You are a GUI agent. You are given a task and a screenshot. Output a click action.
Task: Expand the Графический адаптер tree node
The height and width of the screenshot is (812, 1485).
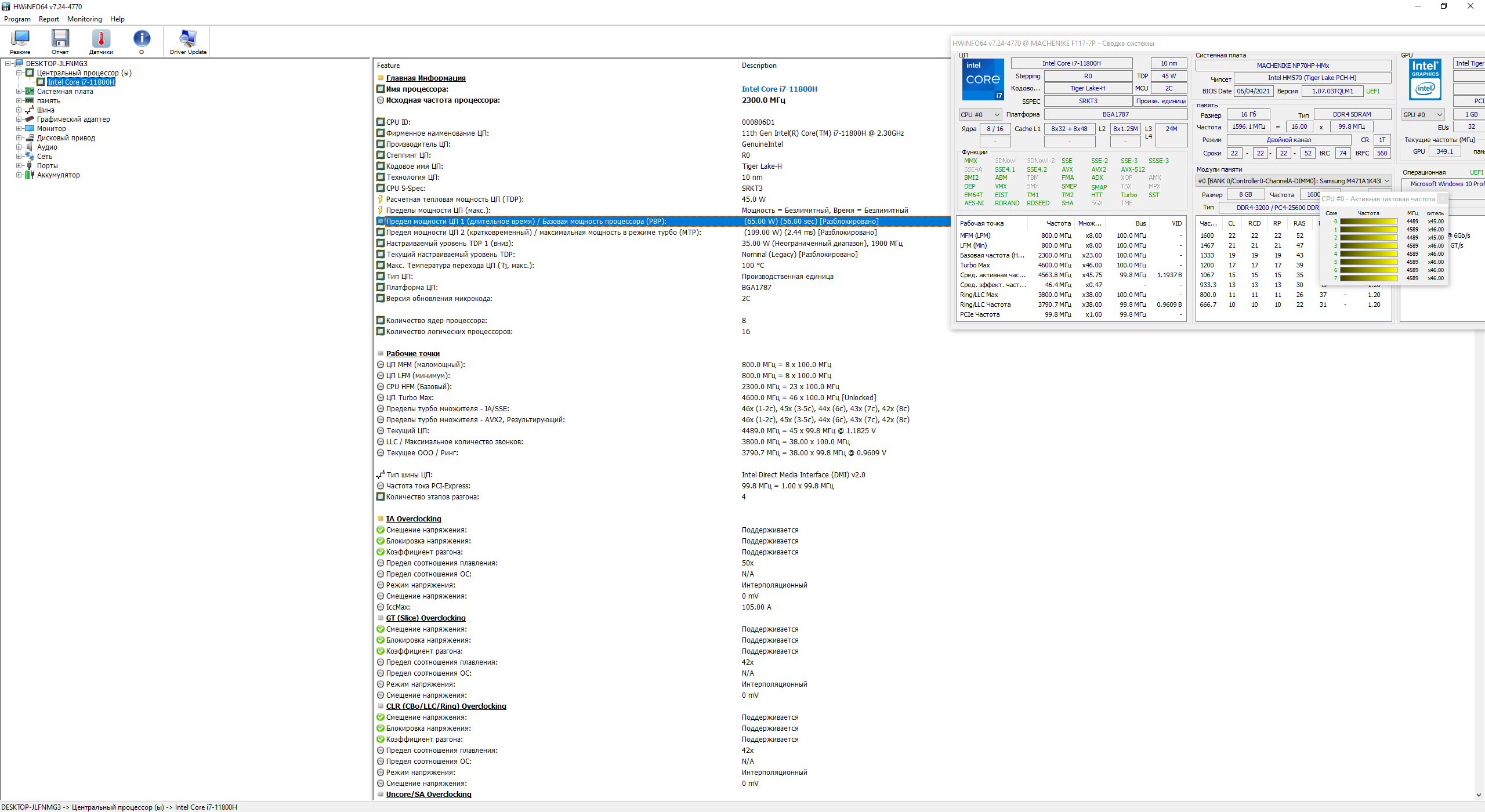click(19, 119)
